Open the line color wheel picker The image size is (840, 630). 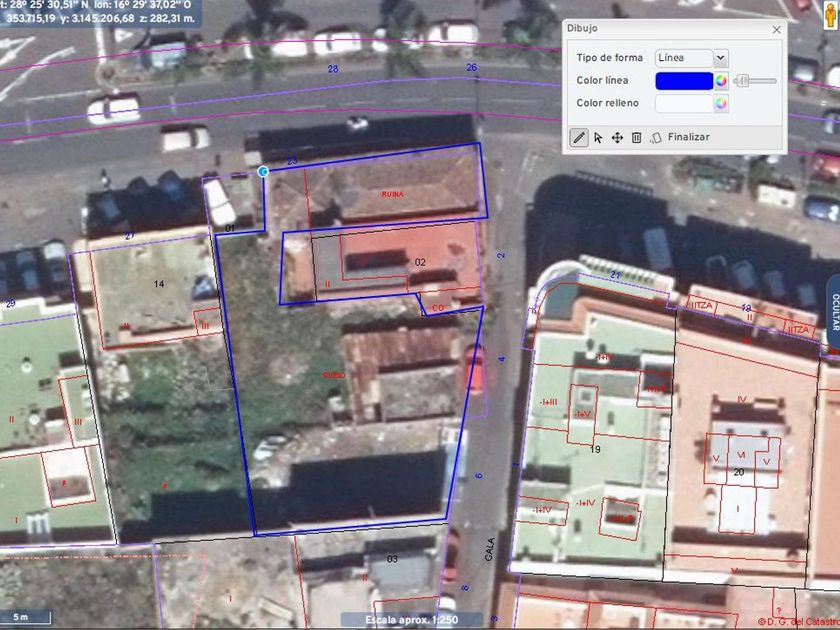click(721, 81)
